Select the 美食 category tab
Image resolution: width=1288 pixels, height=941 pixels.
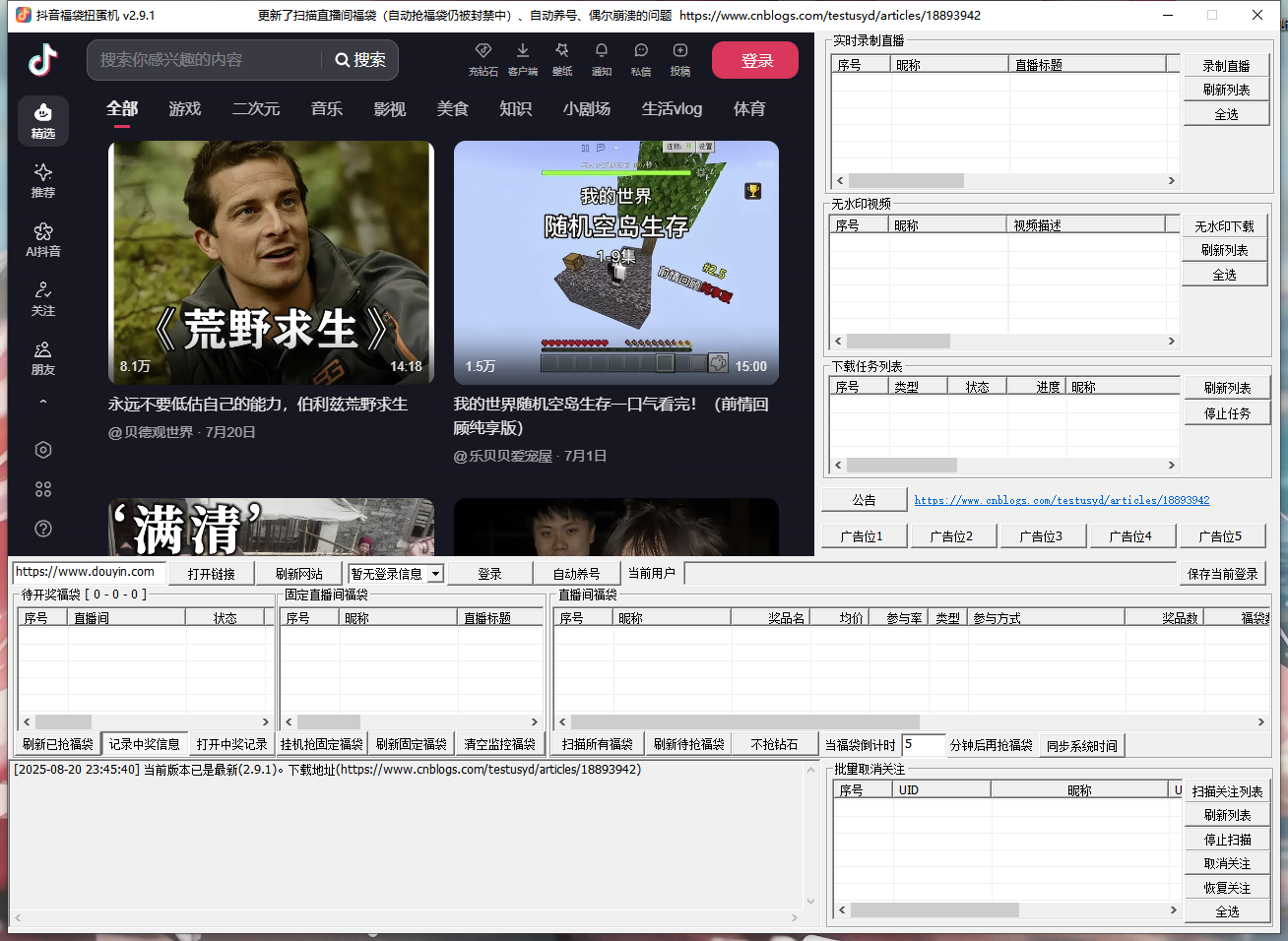click(x=453, y=108)
